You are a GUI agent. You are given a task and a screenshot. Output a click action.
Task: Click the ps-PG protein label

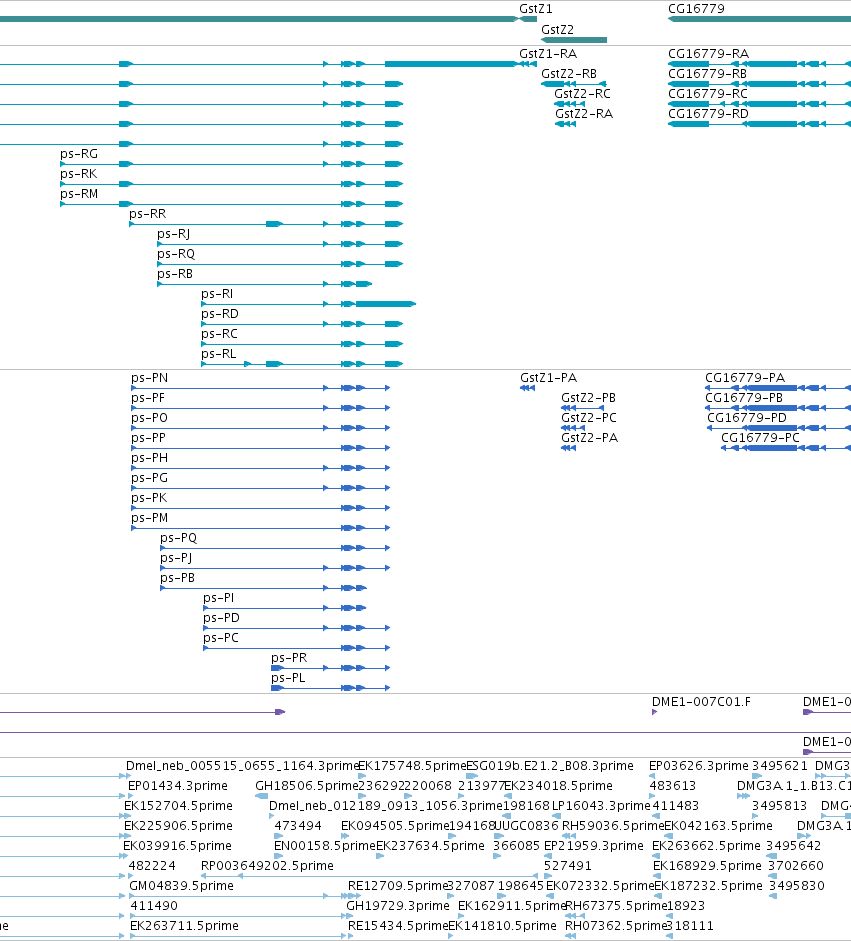point(149,478)
